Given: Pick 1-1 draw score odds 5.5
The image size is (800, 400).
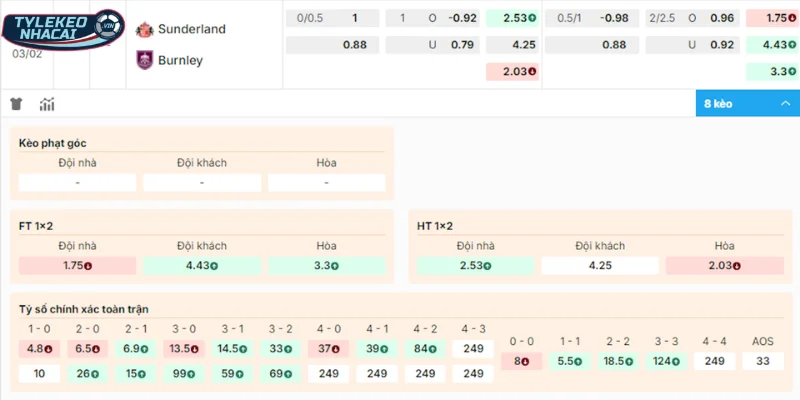Looking at the screenshot, I should coord(570,360).
